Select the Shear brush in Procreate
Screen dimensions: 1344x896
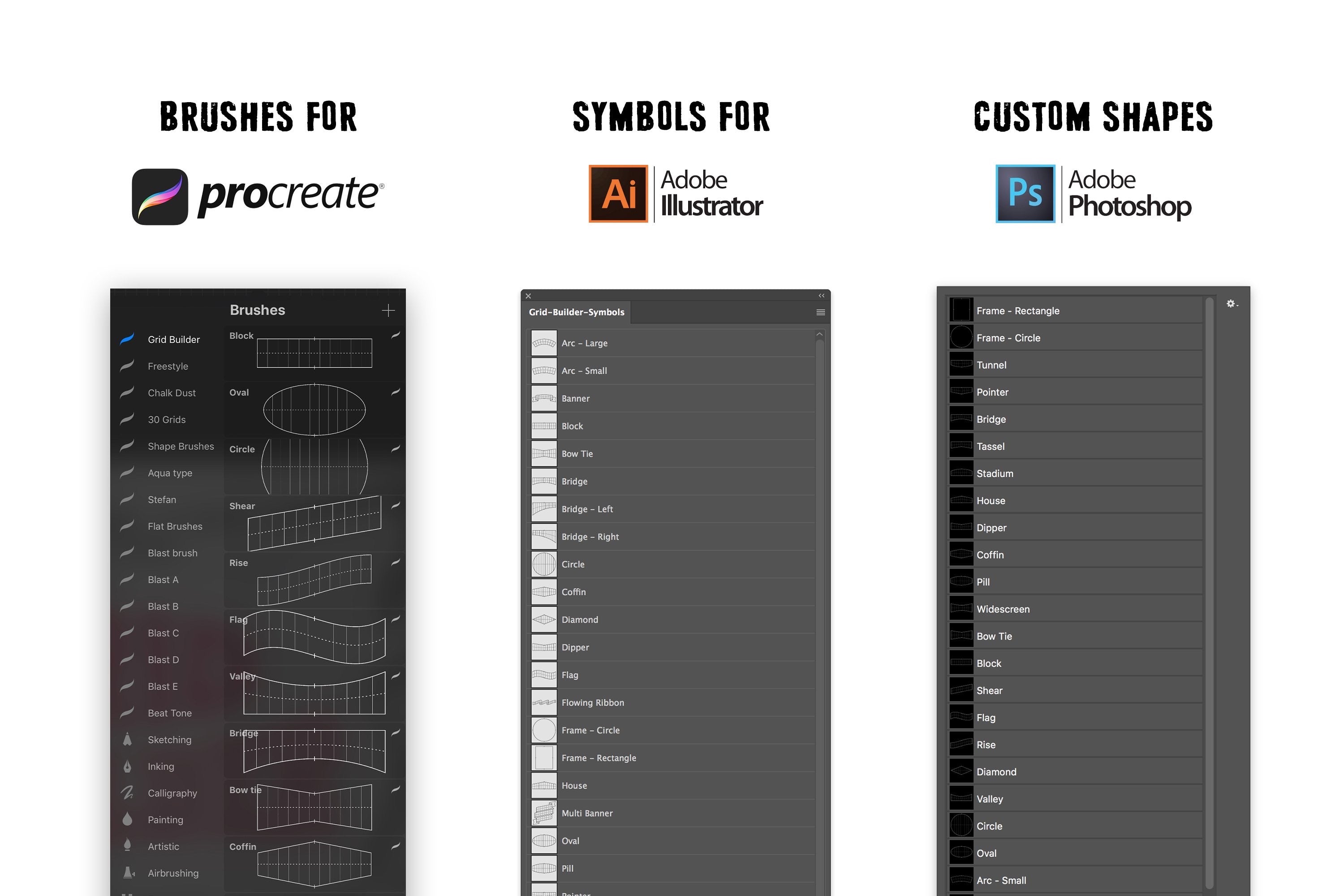[x=314, y=522]
